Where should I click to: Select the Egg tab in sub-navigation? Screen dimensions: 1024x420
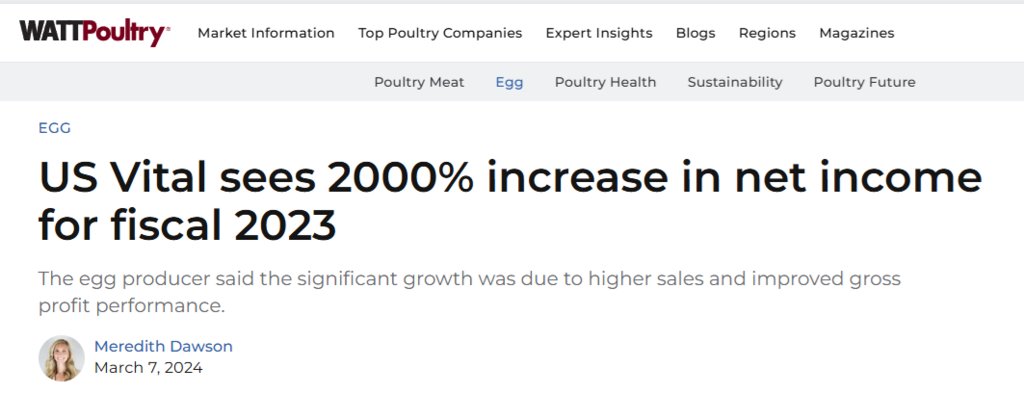[509, 82]
